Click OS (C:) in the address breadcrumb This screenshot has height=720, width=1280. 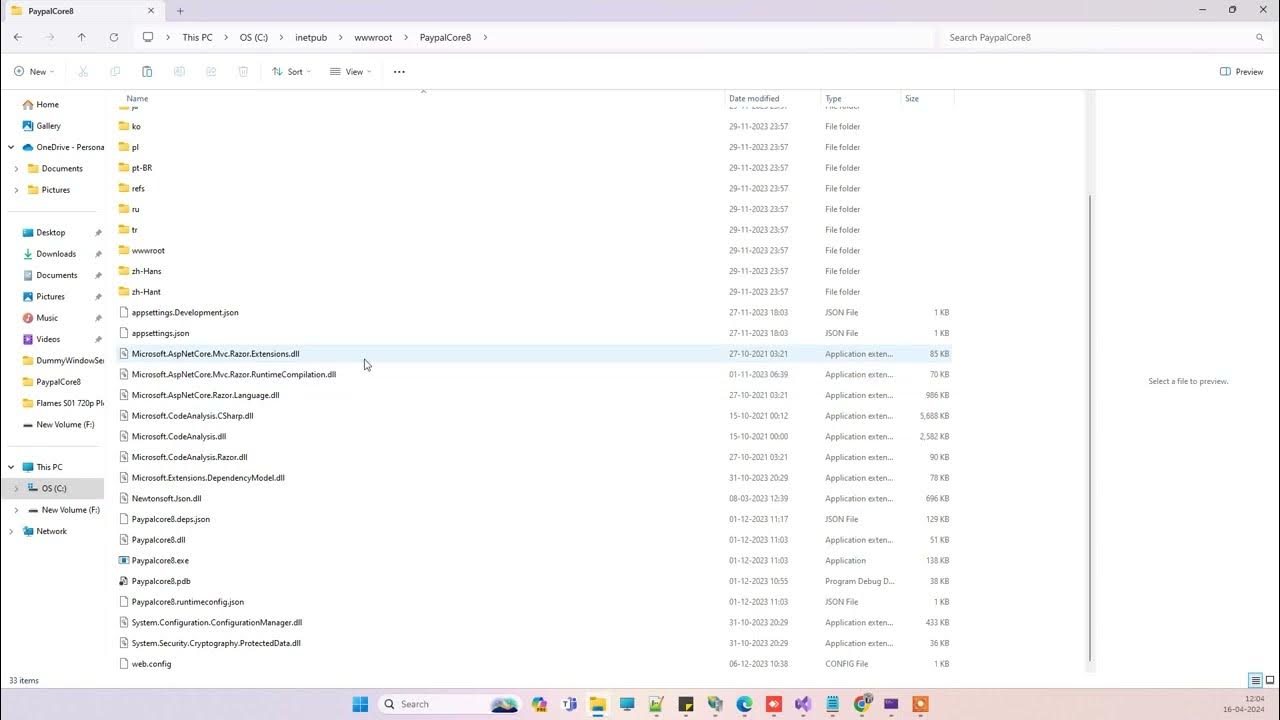pos(254,37)
